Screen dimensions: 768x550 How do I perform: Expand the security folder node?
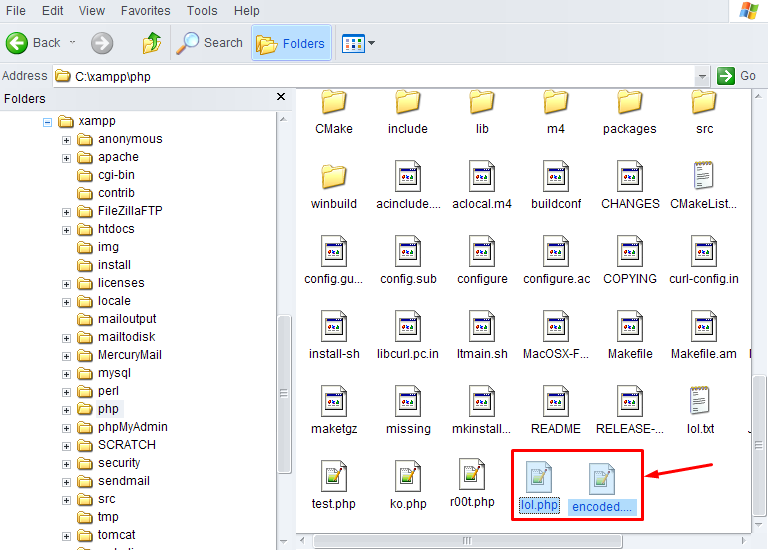[66, 464]
